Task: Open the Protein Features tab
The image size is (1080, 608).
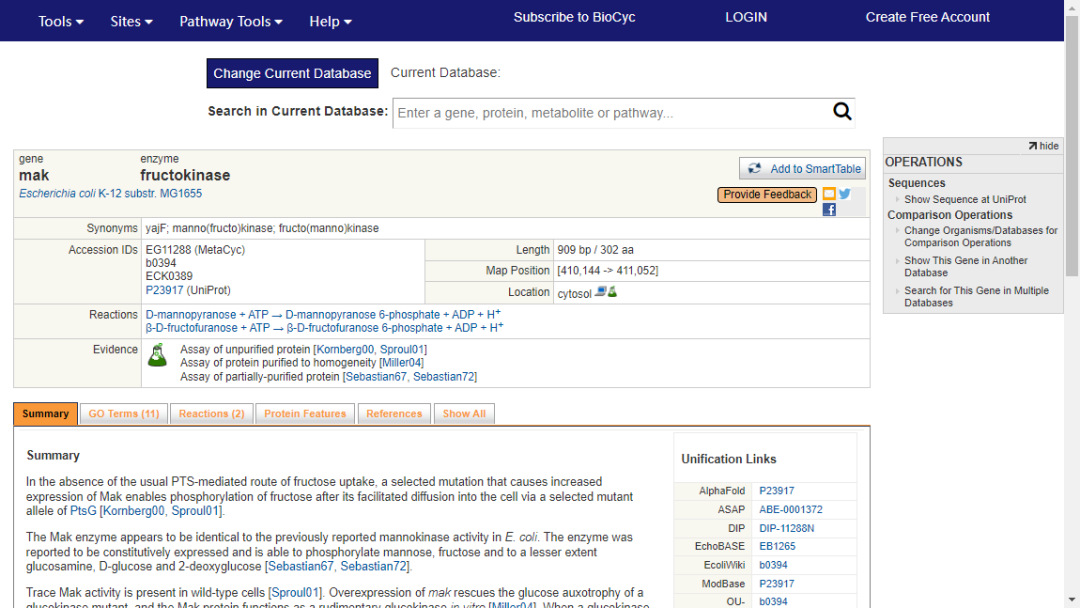Action: click(305, 414)
